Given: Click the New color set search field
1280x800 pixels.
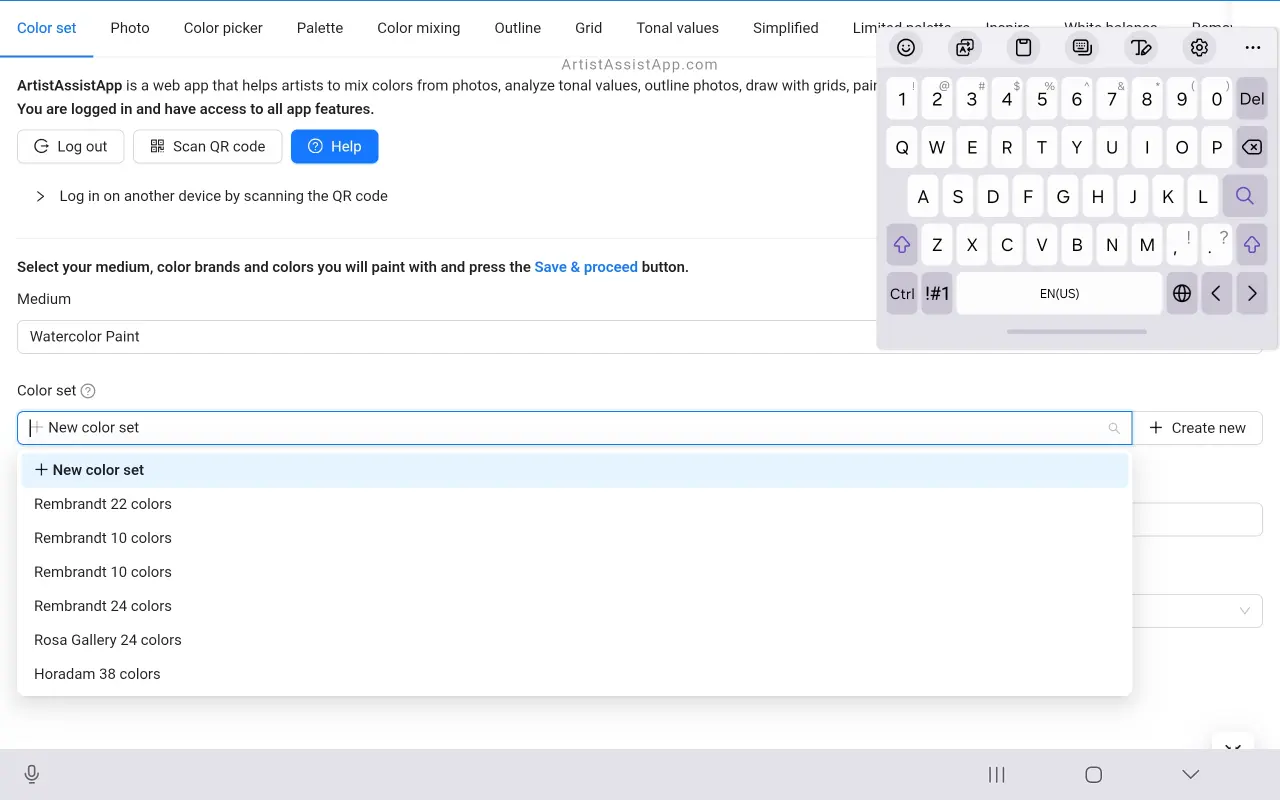Looking at the screenshot, I should pos(574,428).
